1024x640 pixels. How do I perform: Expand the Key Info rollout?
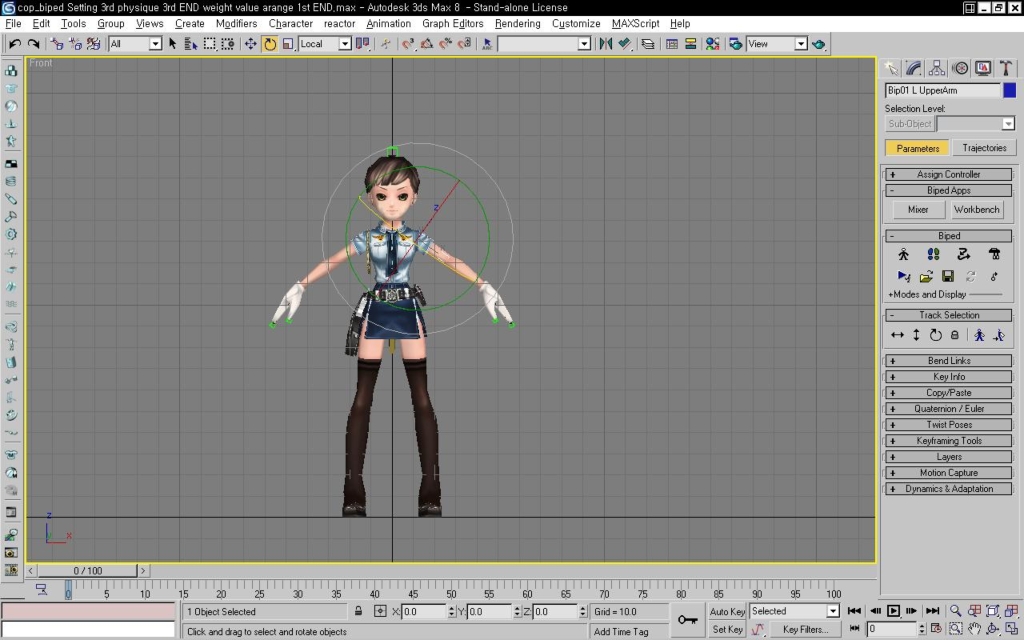(948, 377)
